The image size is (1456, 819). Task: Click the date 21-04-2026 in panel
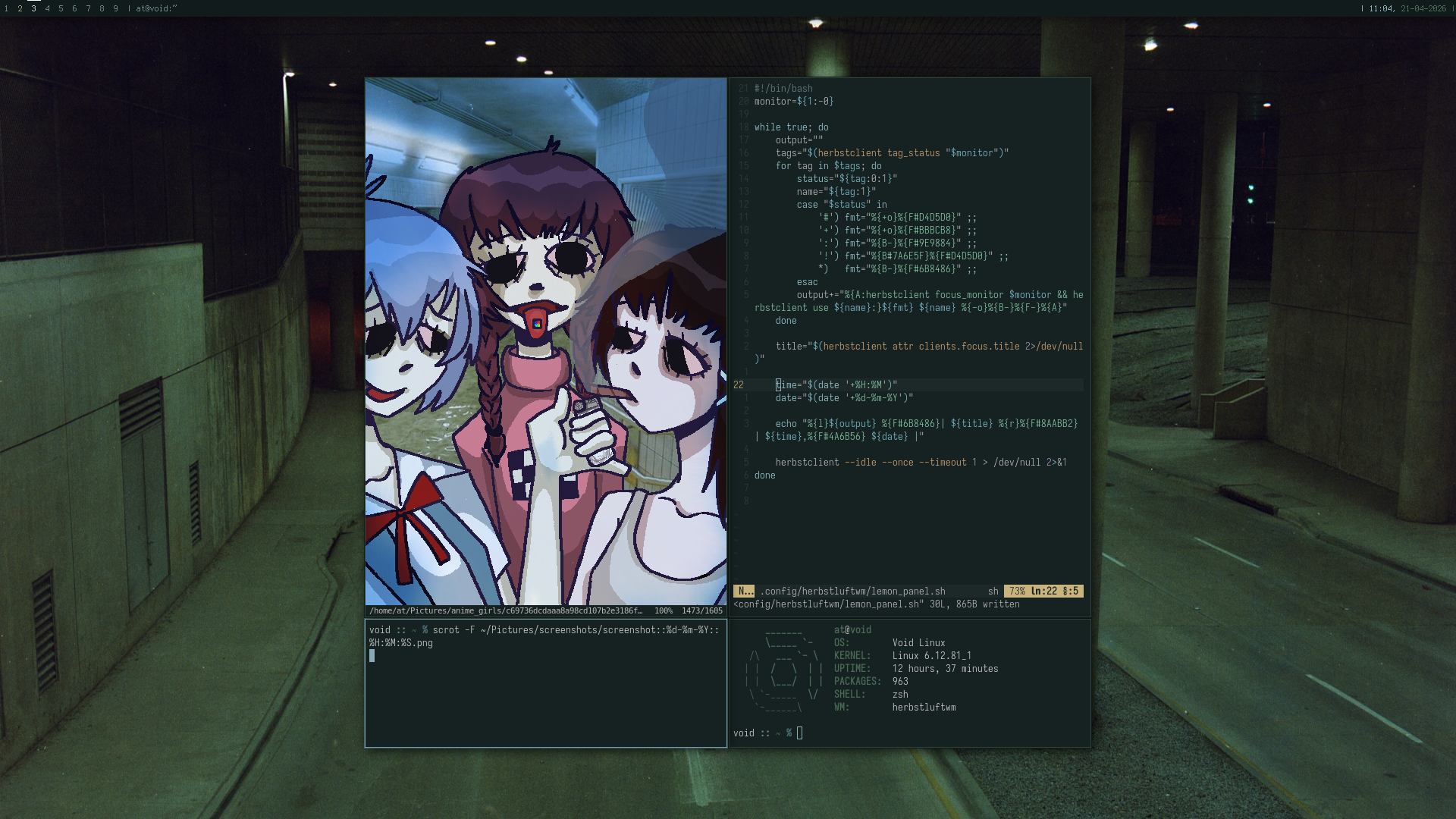(1423, 8)
